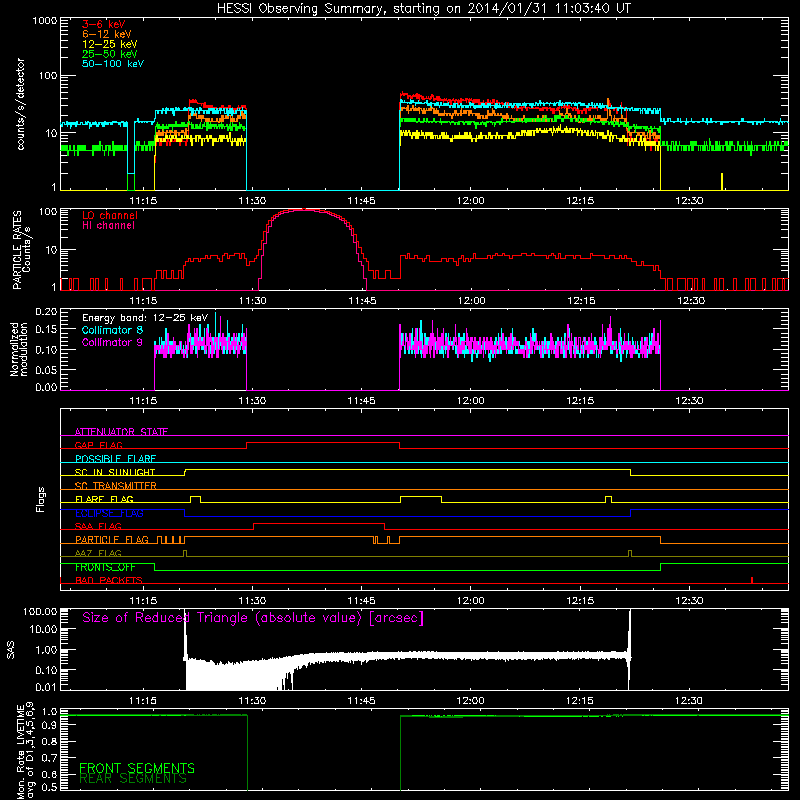Click the 'Normalized modulation' axis label

pyautogui.click(x=19, y=349)
